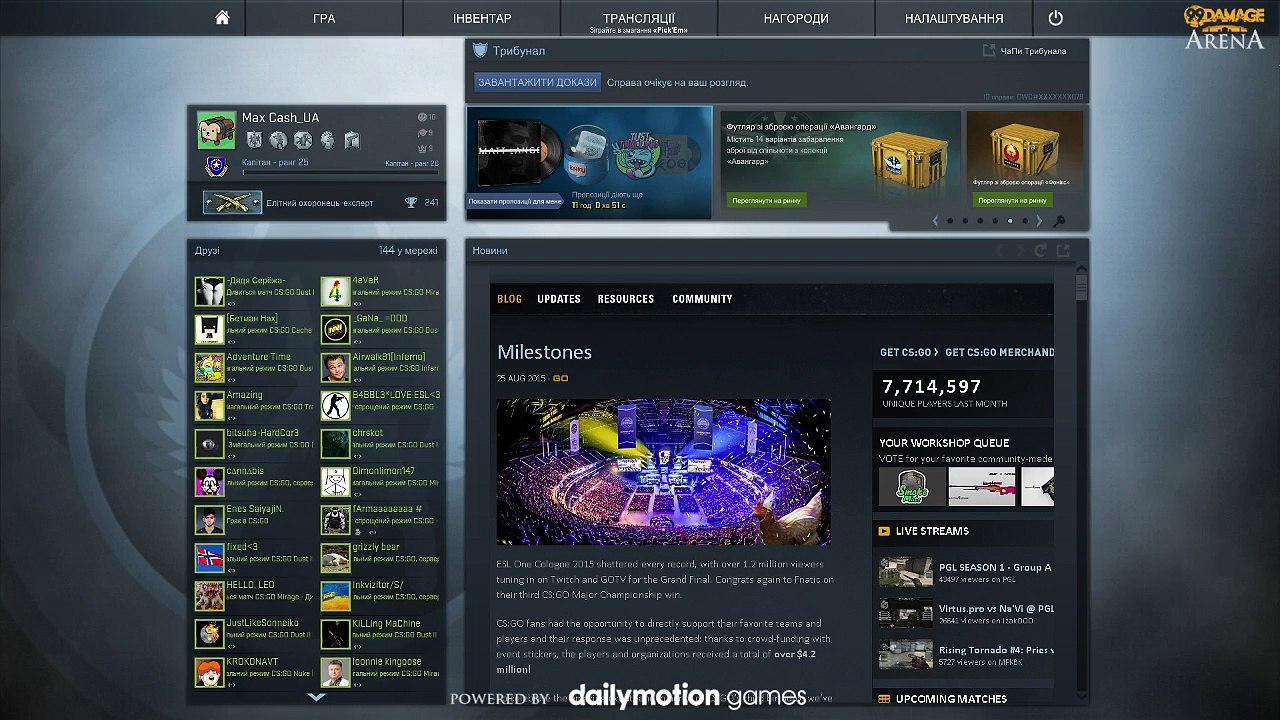Click Переглянути на ринку for Авангард case
The image size is (1280, 720).
coord(766,200)
